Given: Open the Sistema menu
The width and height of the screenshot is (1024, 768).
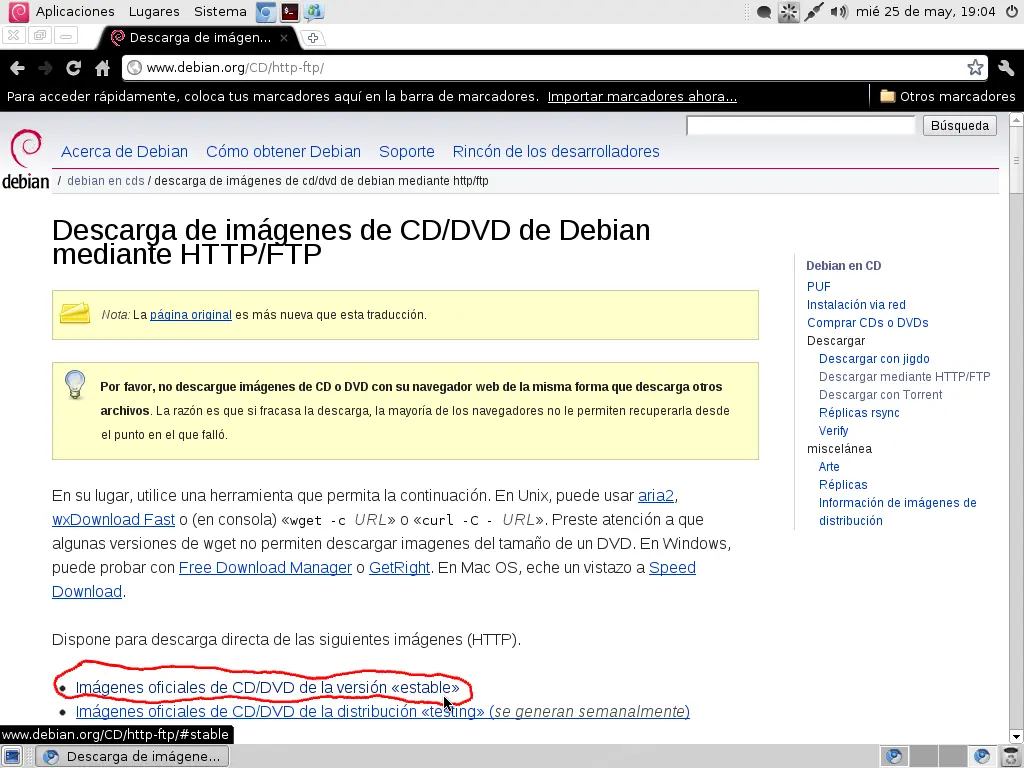Looking at the screenshot, I should coord(220,12).
